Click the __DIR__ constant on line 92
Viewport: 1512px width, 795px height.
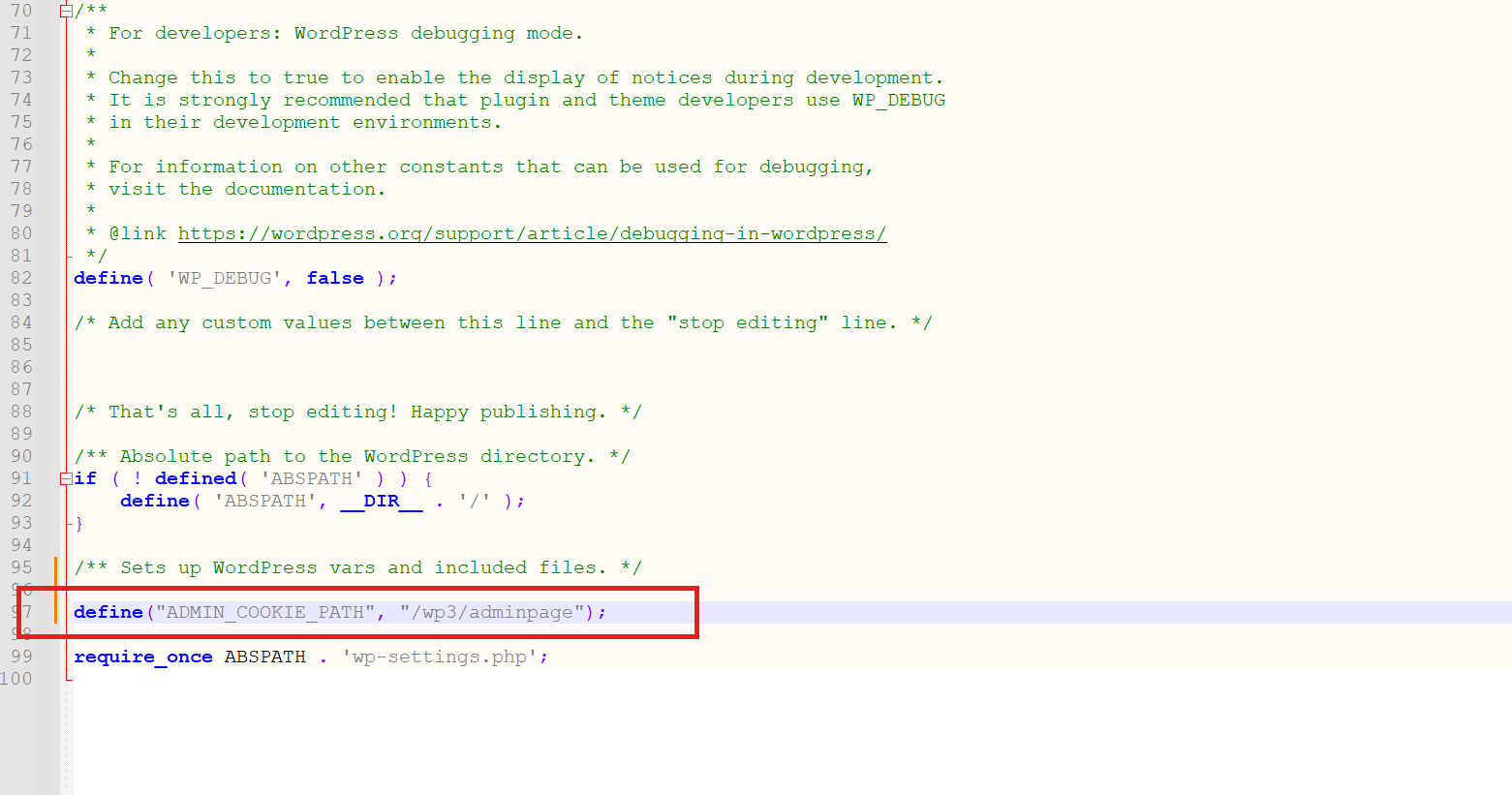[x=382, y=501]
